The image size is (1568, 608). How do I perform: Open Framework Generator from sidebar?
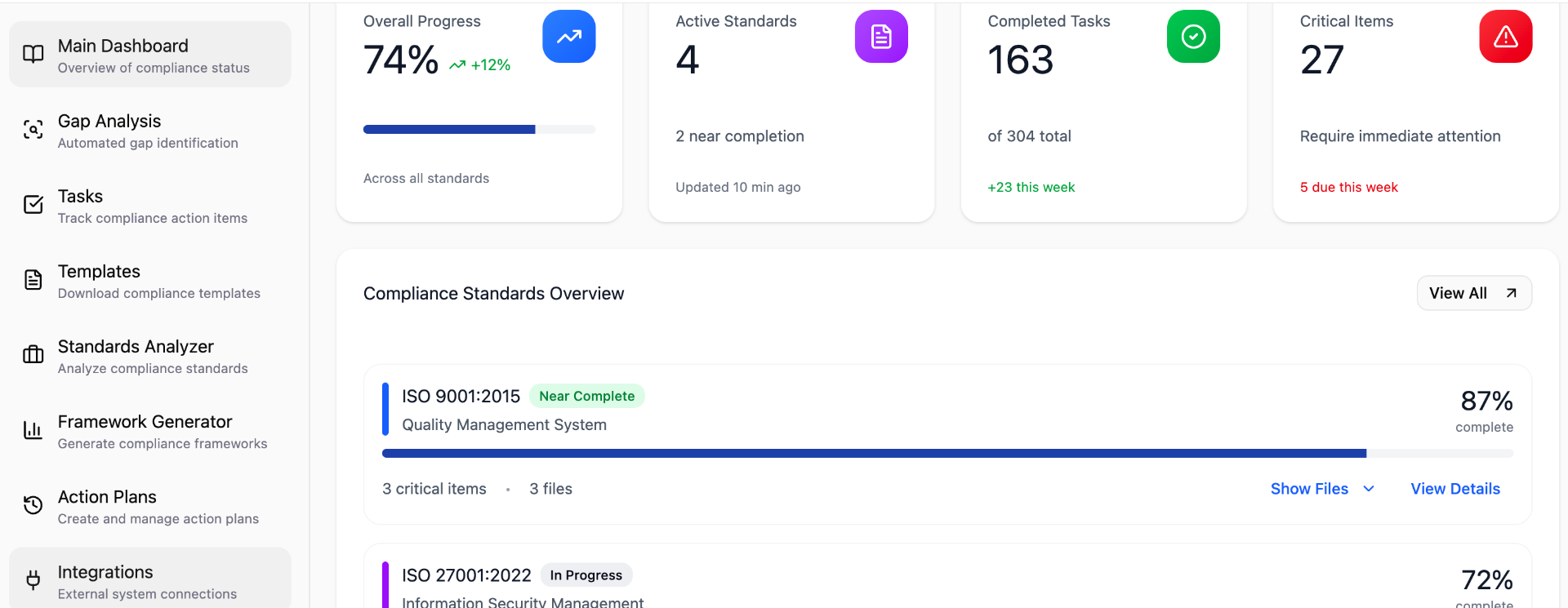pyautogui.click(x=150, y=430)
